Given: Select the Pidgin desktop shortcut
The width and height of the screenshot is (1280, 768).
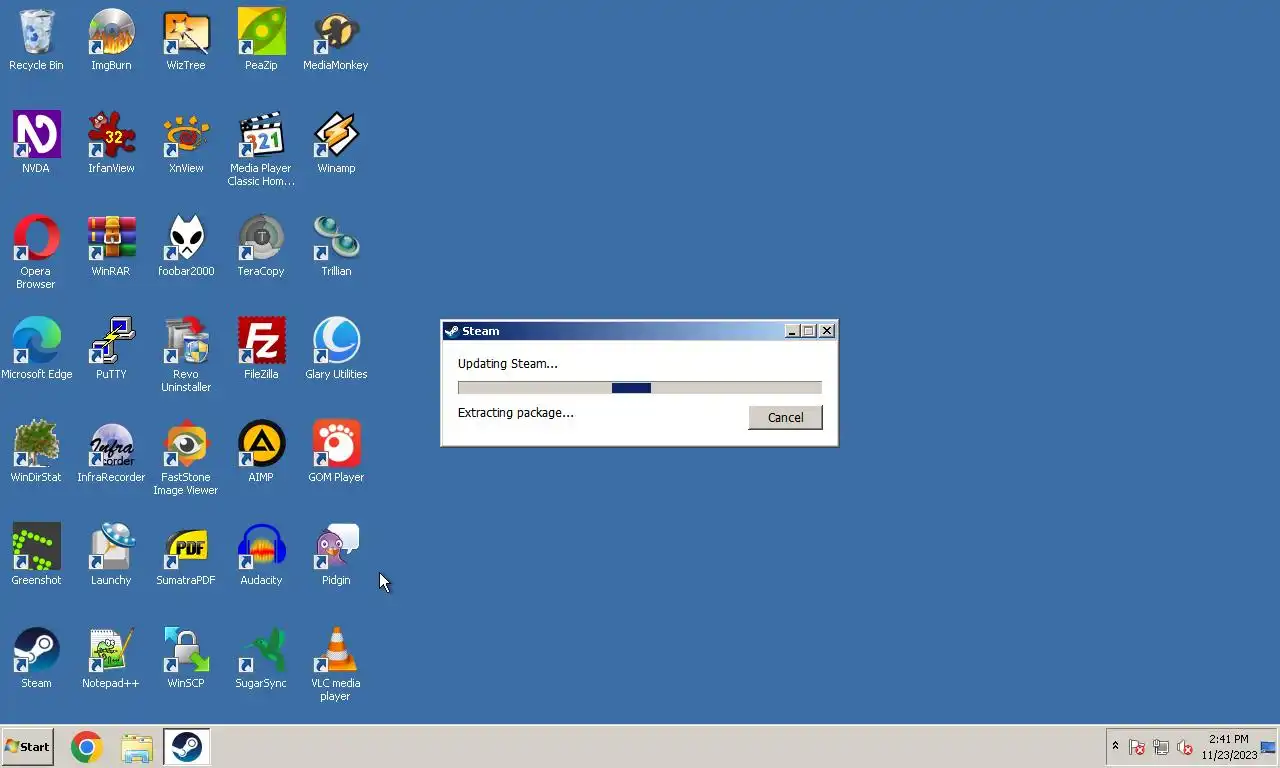Looking at the screenshot, I should [x=336, y=555].
